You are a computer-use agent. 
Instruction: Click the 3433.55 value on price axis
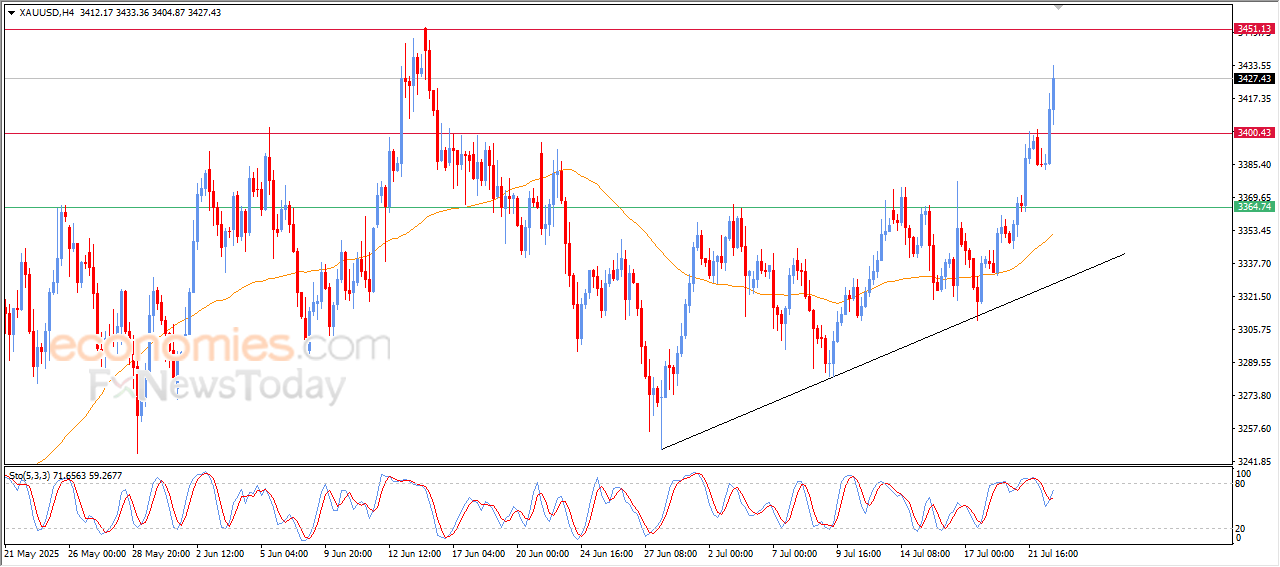(x=1254, y=65)
